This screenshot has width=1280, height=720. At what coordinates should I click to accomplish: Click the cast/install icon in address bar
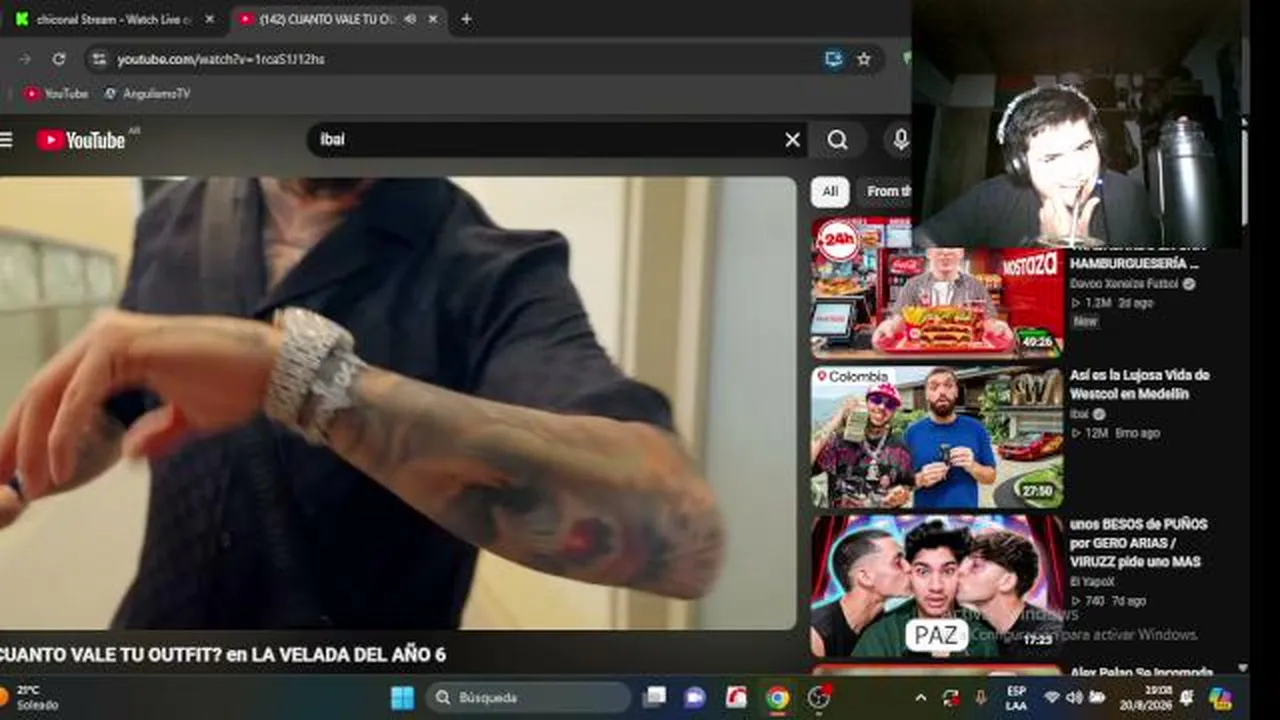pyautogui.click(x=833, y=59)
